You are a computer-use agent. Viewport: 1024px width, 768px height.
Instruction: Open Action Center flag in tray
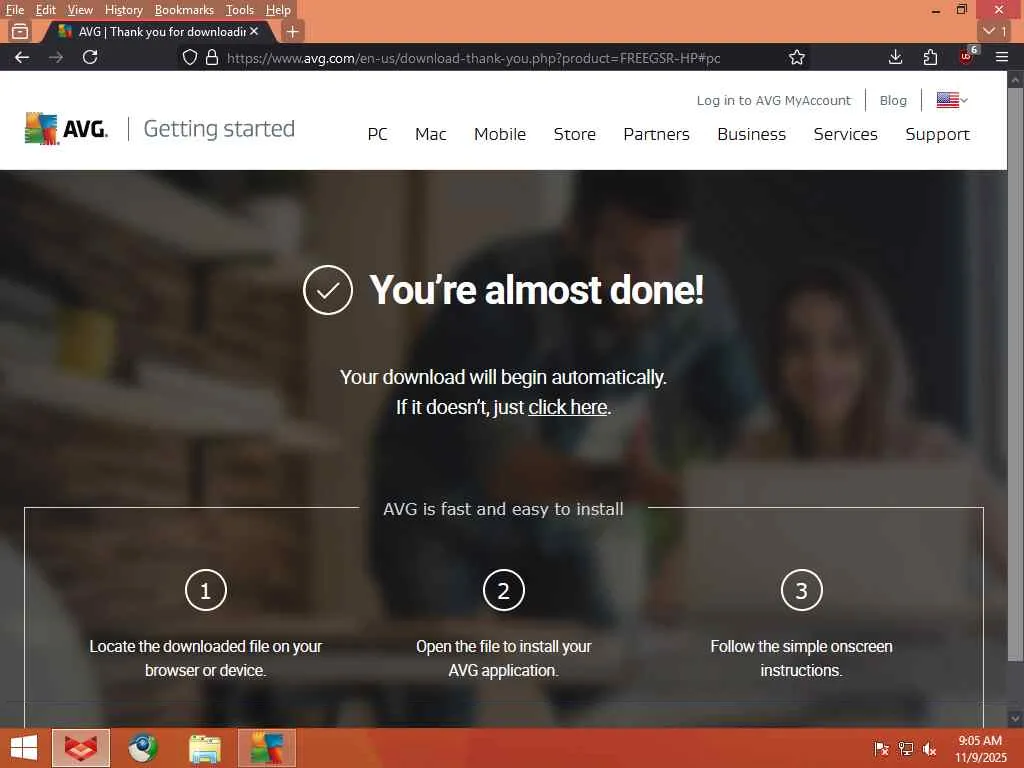(x=881, y=748)
